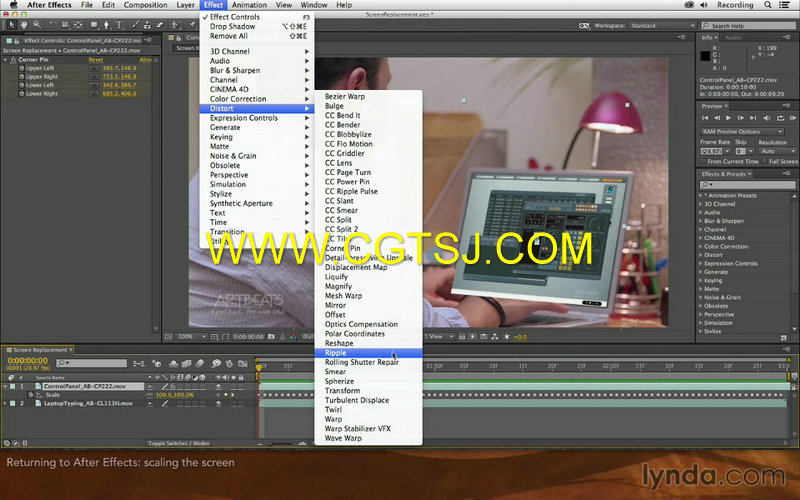Click the Effects & Presets search field
The height and width of the screenshot is (500, 800).
point(747,185)
